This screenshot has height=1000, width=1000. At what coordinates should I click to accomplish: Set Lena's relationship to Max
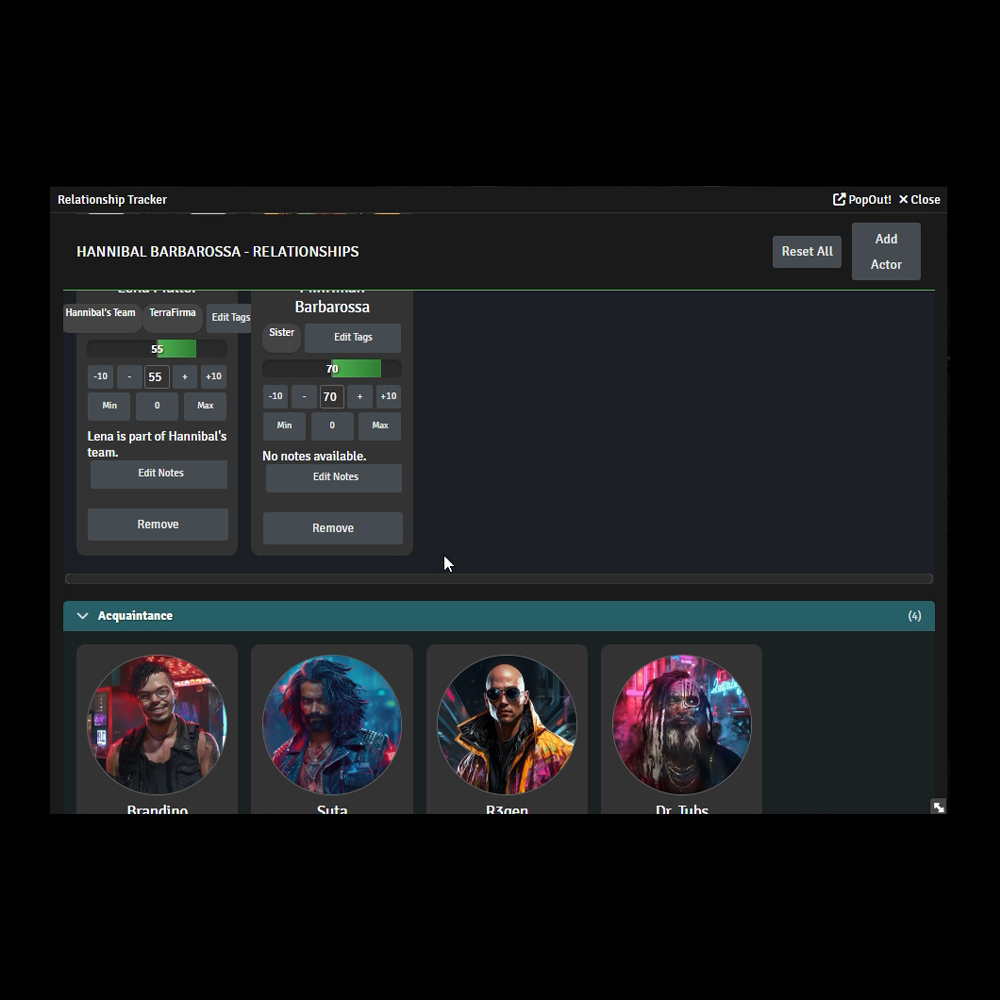[205, 406]
